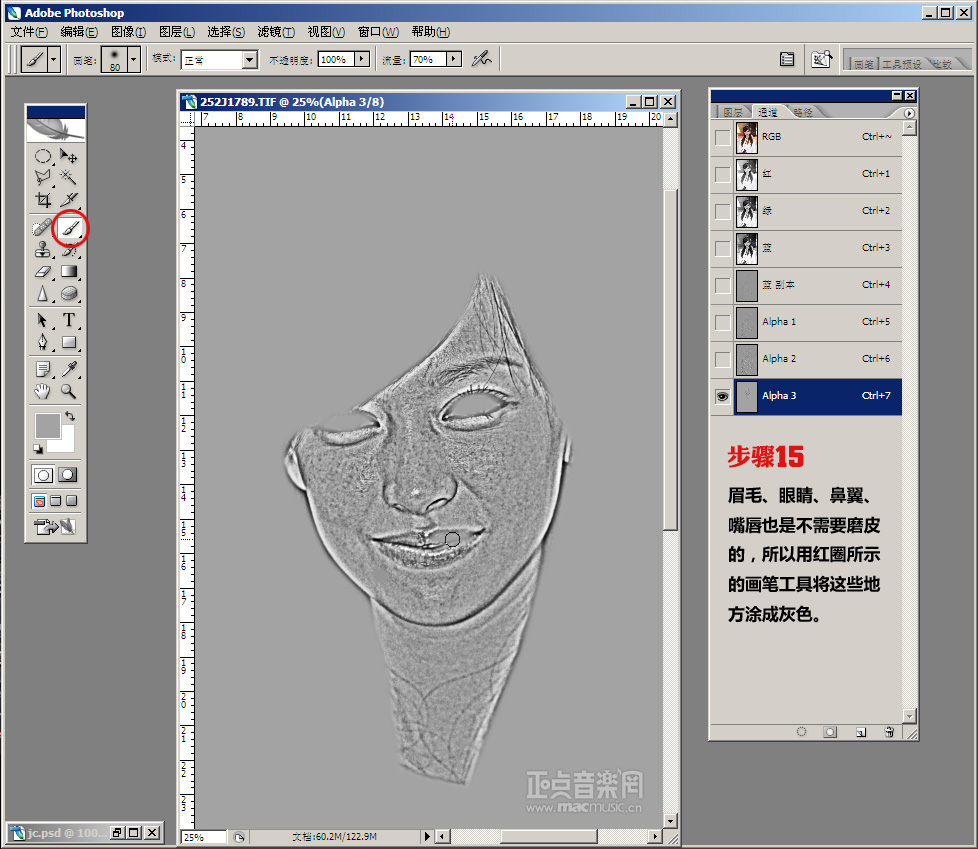This screenshot has height=849, width=978.
Task: Choose the Clone Stamp tool
Action: pos(43,251)
